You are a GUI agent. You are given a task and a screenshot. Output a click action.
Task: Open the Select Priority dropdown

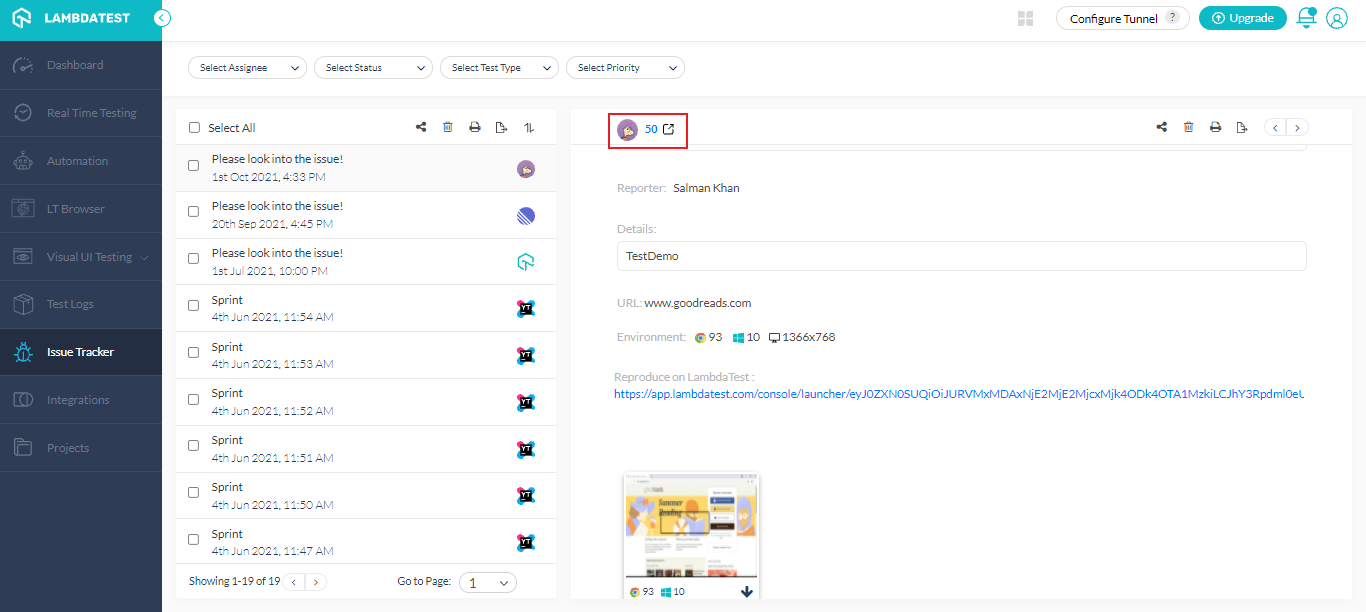[x=625, y=68]
